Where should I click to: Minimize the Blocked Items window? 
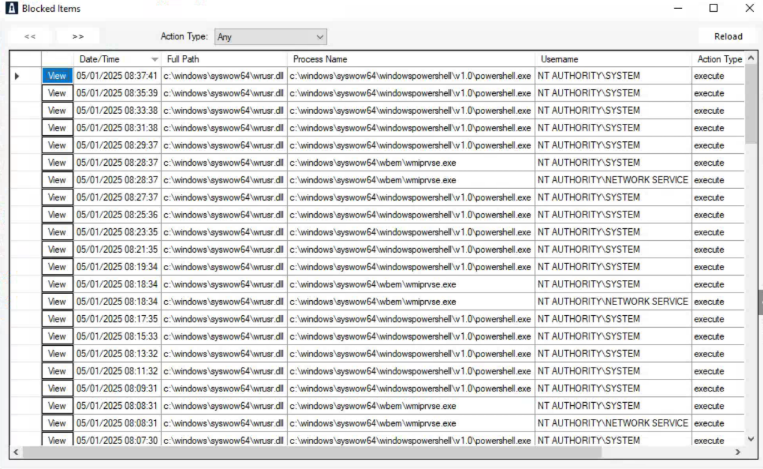[x=678, y=8]
